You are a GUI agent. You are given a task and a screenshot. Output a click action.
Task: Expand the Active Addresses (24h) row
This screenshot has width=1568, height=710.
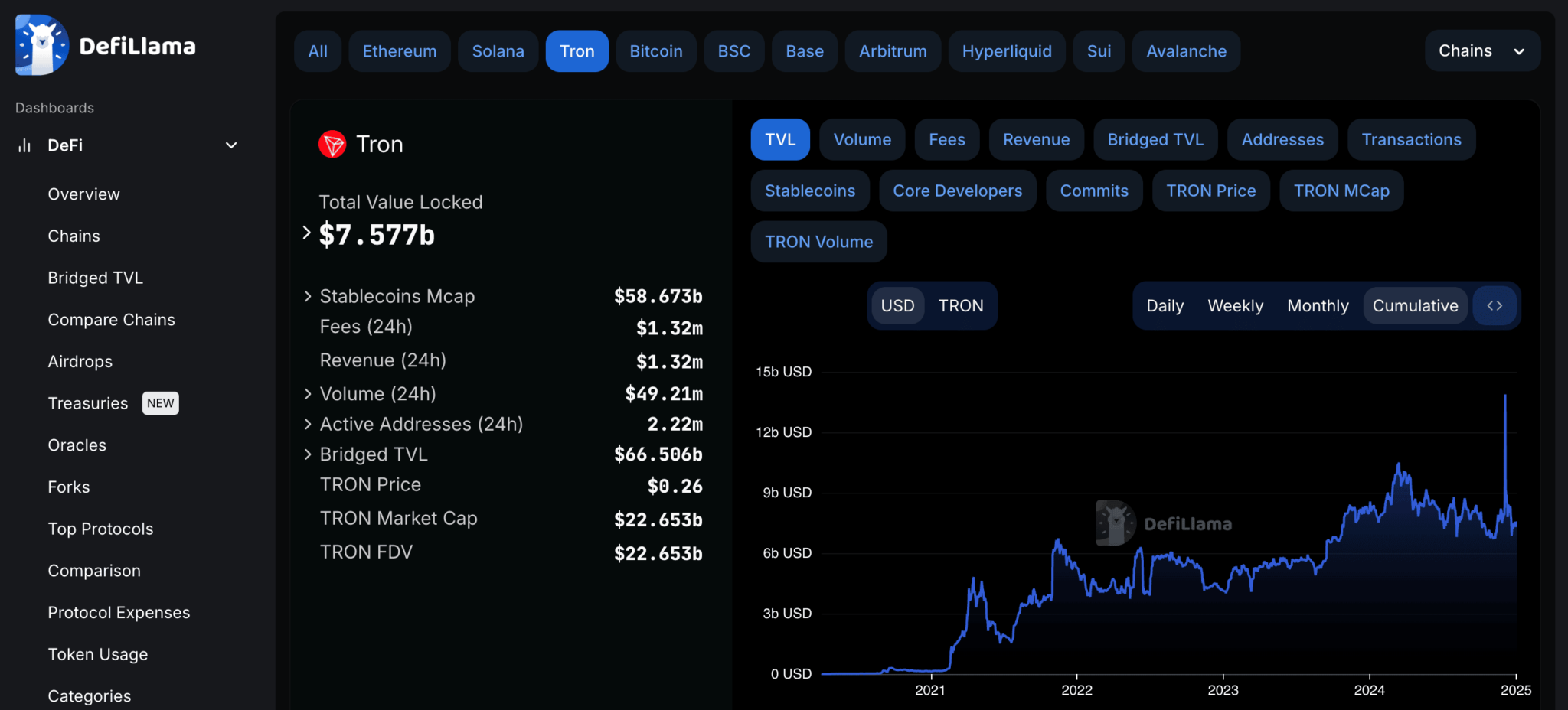[308, 424]
